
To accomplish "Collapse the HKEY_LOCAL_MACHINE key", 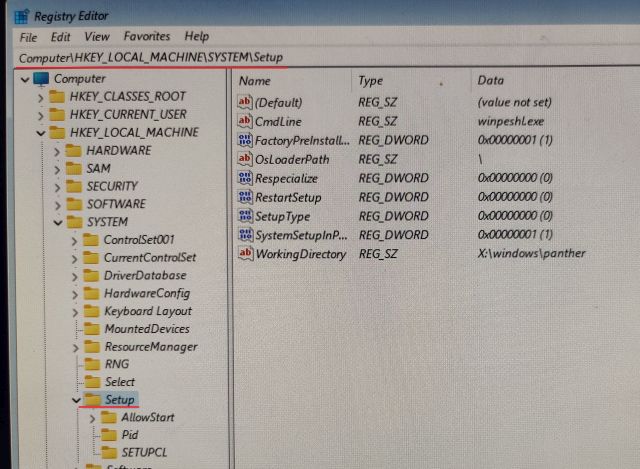I will point(40,133).
